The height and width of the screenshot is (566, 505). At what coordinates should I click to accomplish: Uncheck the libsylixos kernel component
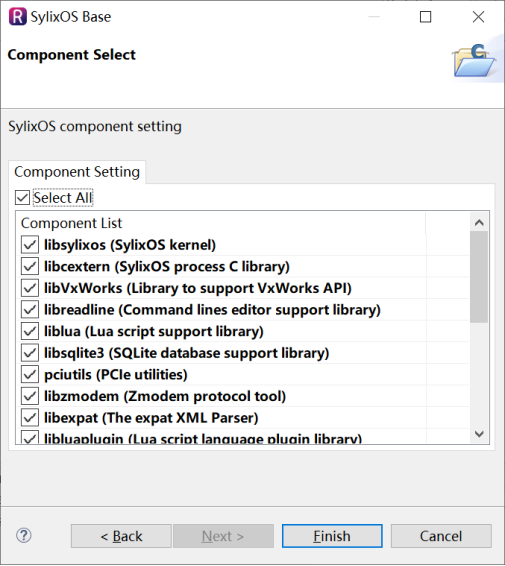(x=30, y=245)
